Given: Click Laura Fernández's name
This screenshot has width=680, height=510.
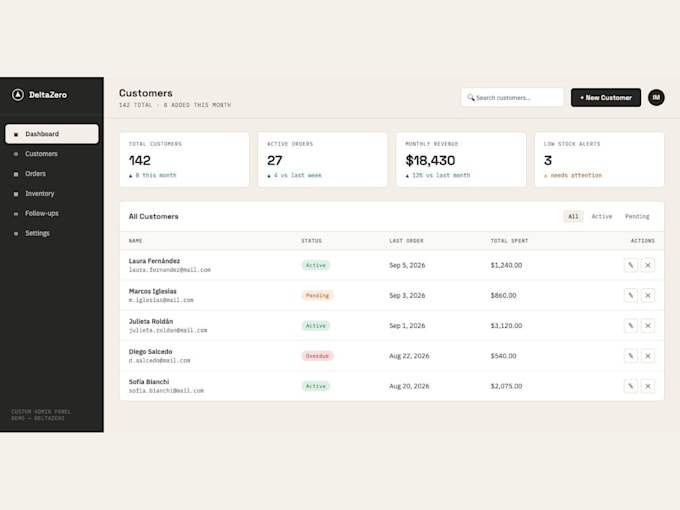Looking at the screenshot, I should click(154, 261).
